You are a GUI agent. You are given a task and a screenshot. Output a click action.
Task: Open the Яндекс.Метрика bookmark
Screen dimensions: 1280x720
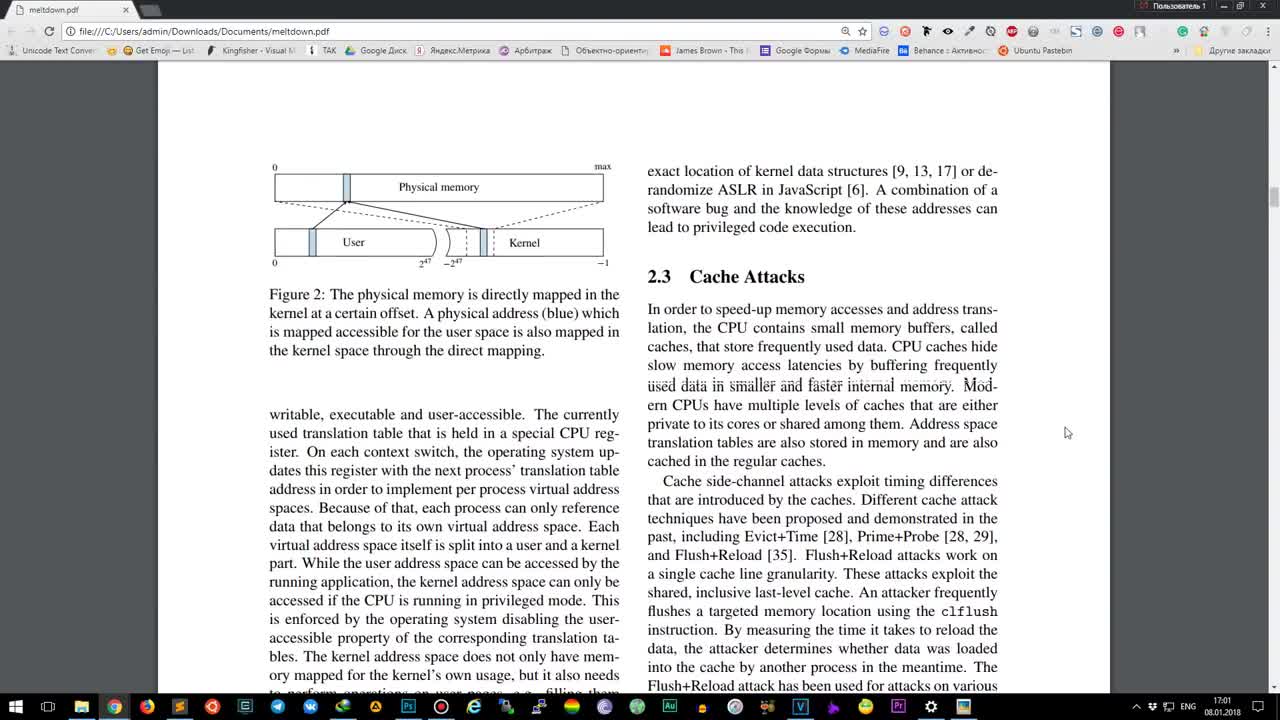pyautogui.click(x=453, y=50)
